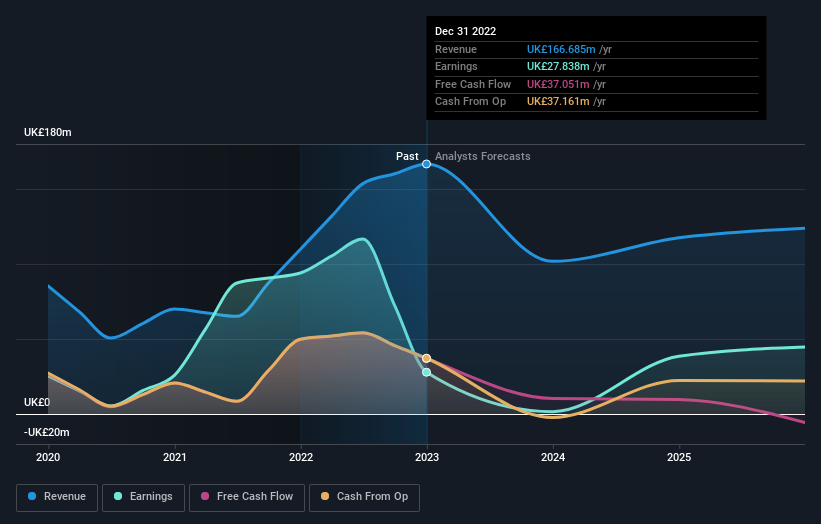
Task: Click the Earnings row label in tooltip
Action: (x=456, y=66)
